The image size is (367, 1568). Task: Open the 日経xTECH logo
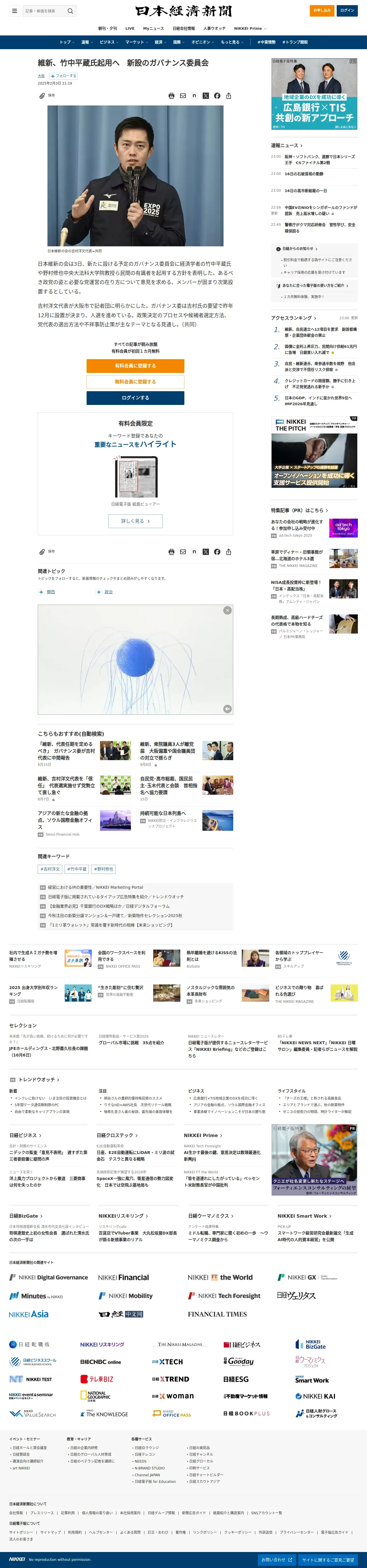coord(167,1362)
